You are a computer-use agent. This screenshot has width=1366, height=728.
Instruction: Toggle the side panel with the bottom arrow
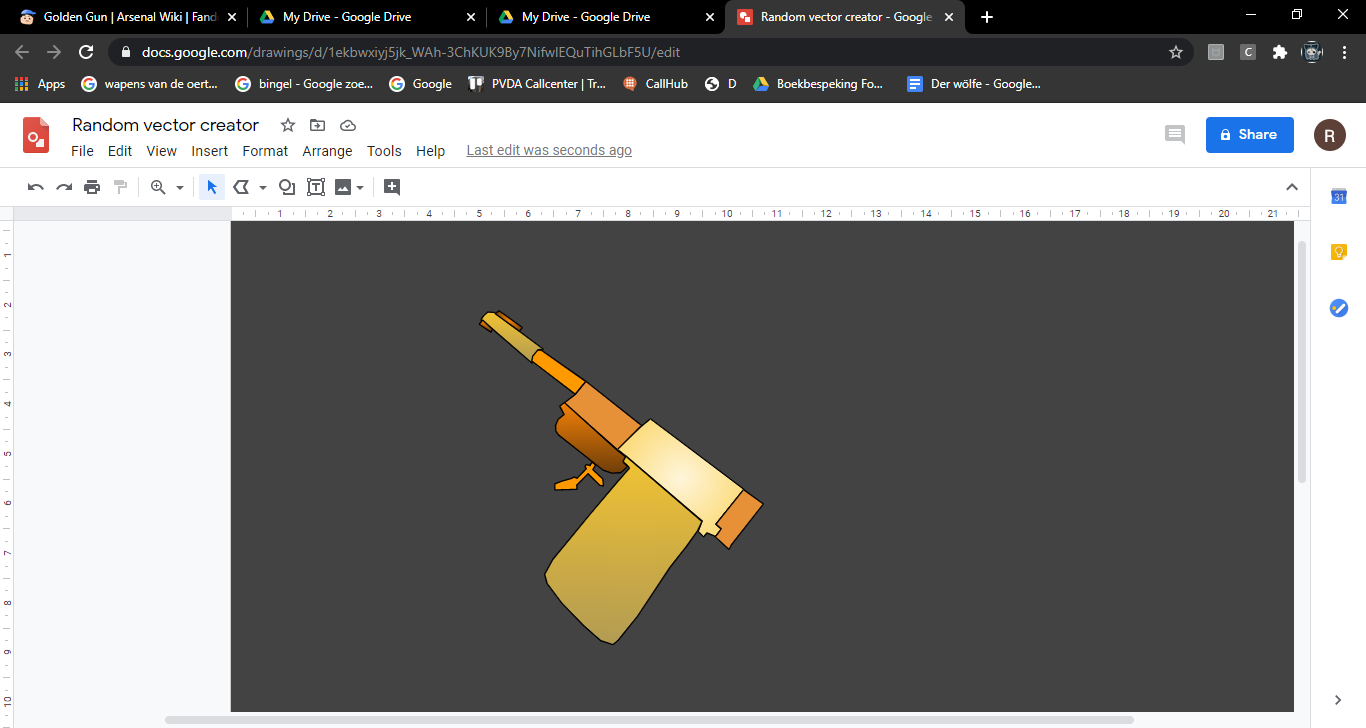click(x=1339, y=700)
